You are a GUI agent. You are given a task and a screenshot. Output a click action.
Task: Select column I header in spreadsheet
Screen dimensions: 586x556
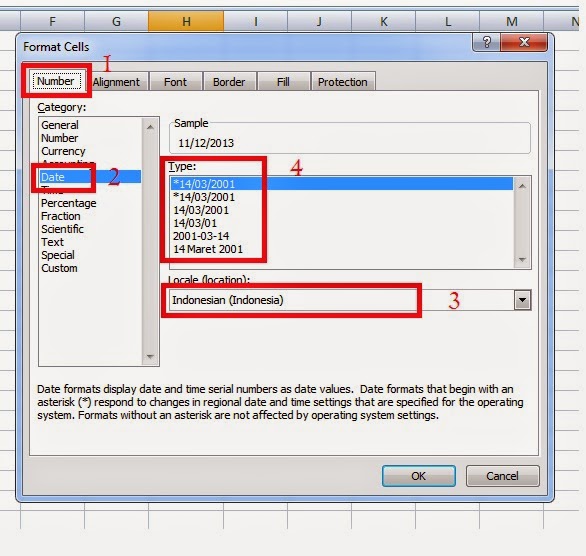tap(256, 21)
